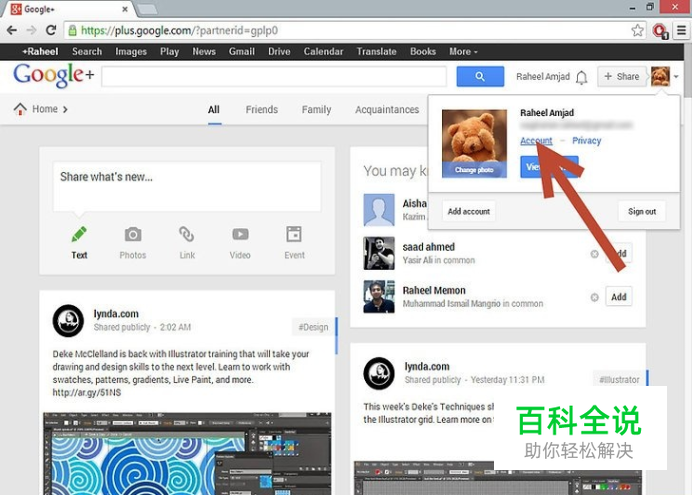
Task: Expand the More dropdown in black bar
Action: point(463,52)
